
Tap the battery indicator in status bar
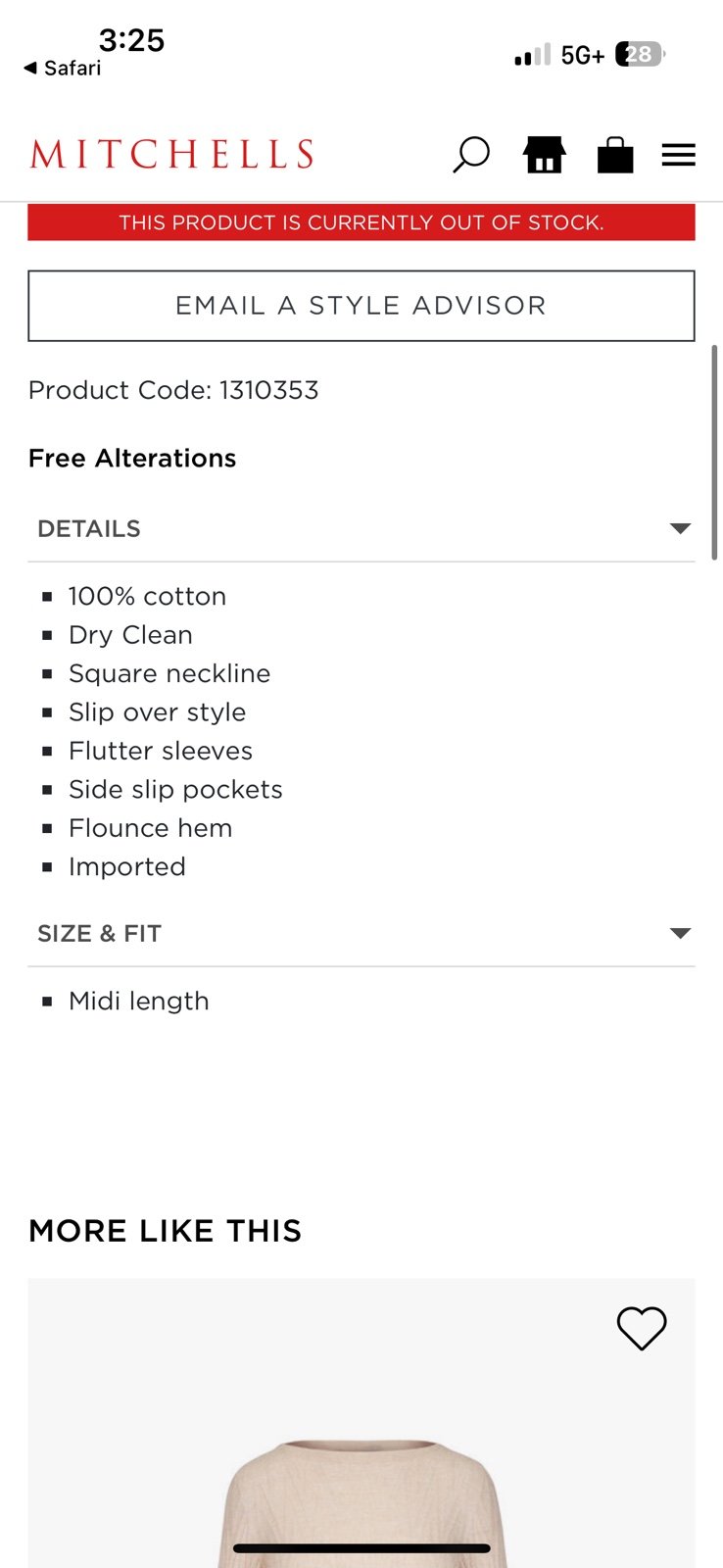(x=640, y=55)
